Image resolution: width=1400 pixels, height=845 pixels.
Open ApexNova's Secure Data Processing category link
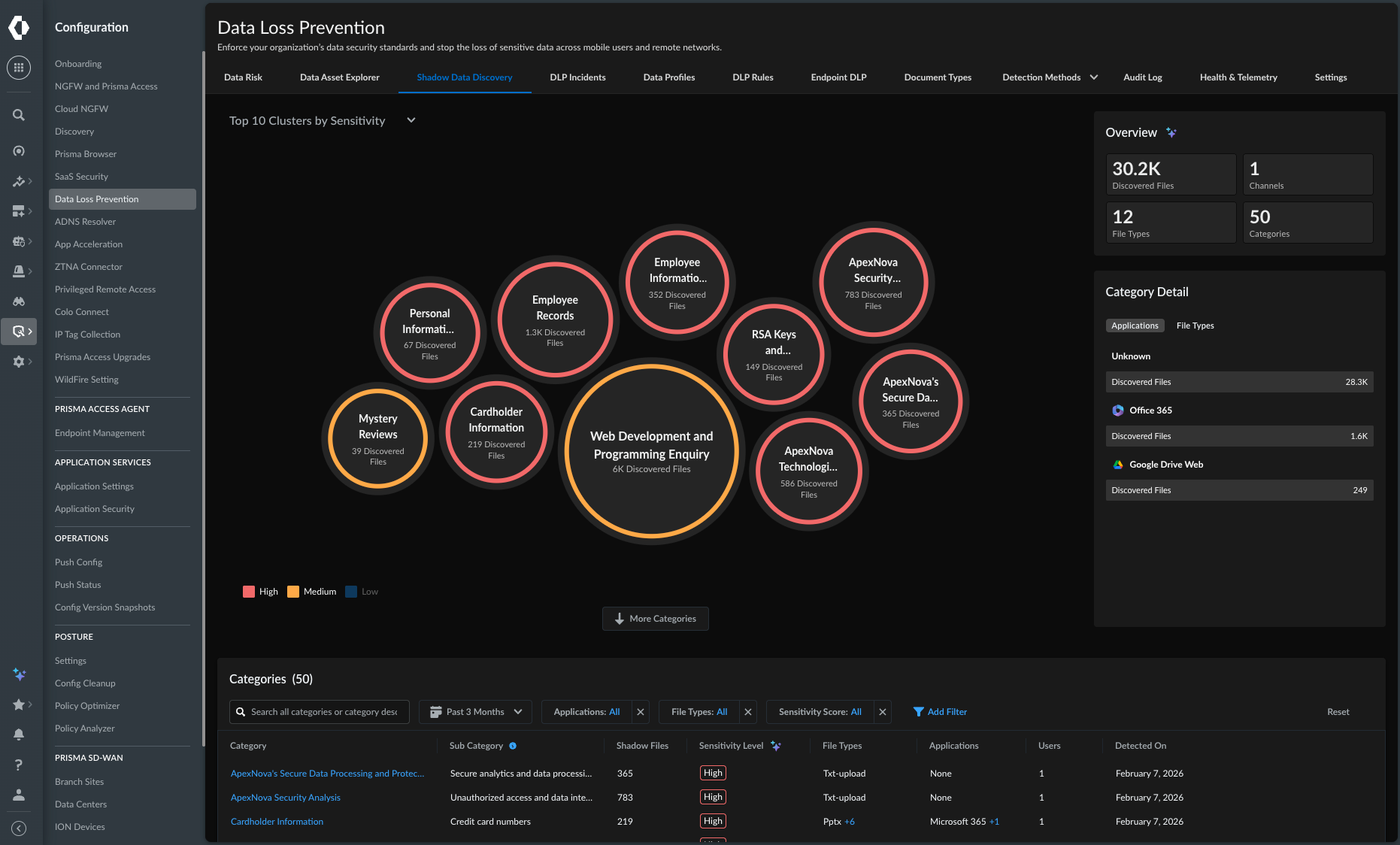[327, 774]
